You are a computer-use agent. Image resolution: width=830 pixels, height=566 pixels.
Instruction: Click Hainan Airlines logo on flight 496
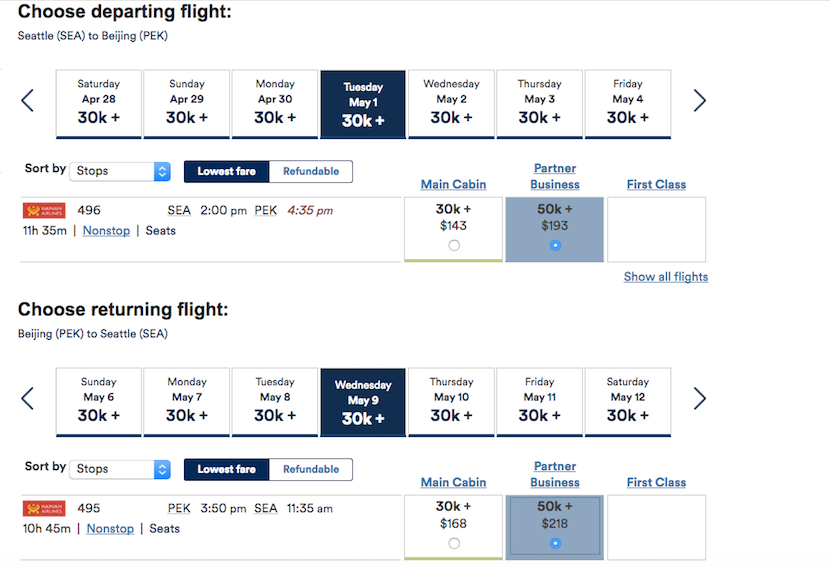[44, 211]
